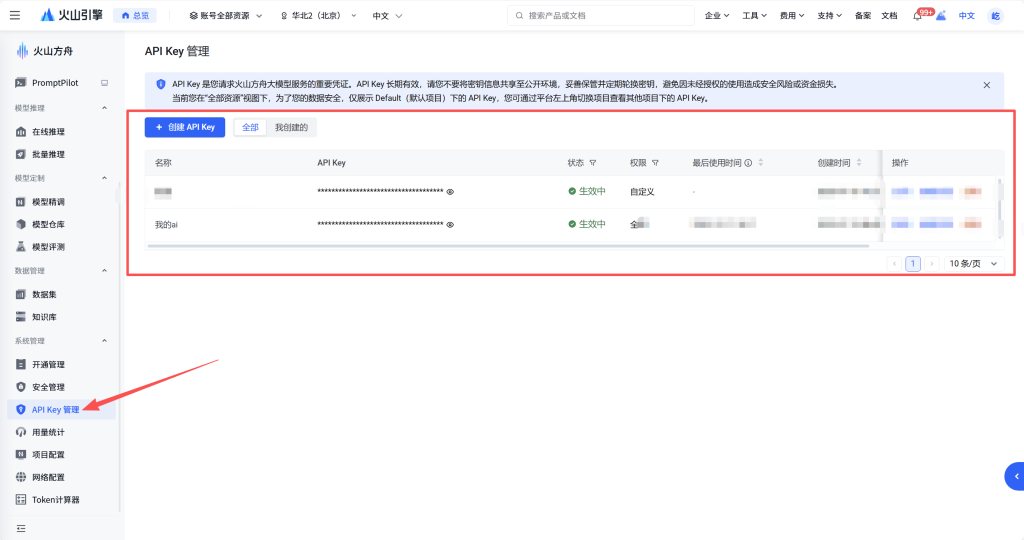Open the 文档 link in top bar
1024x540 pixels.
coord(889,16)
